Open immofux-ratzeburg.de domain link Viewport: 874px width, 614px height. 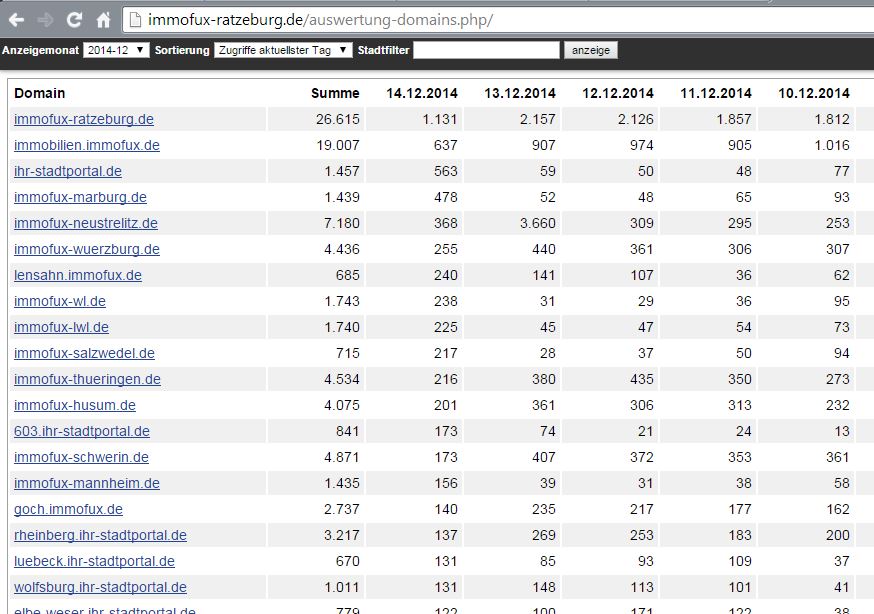tap(84, 119)
